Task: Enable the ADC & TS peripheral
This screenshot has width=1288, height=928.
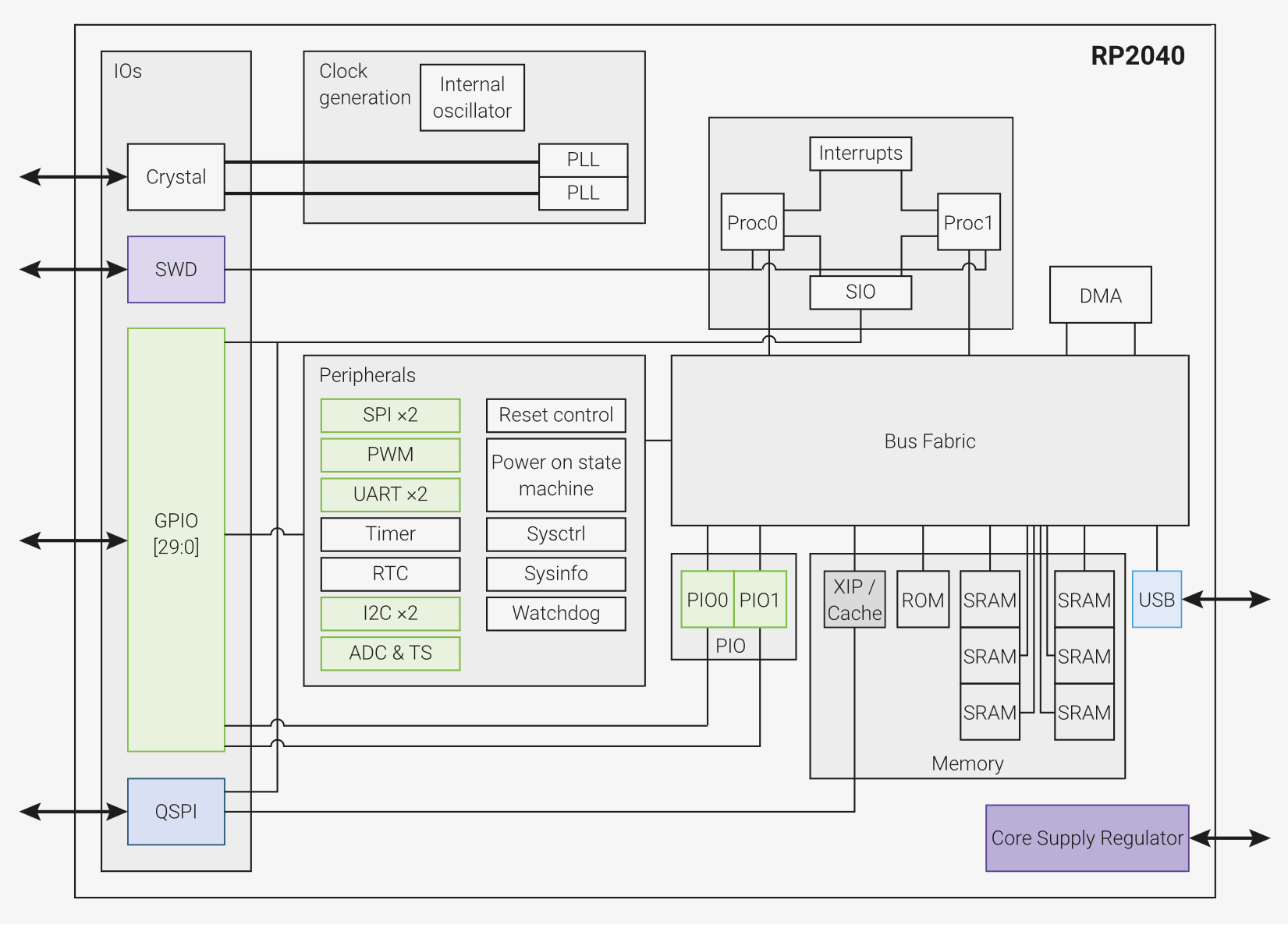Action: [390, 653]
